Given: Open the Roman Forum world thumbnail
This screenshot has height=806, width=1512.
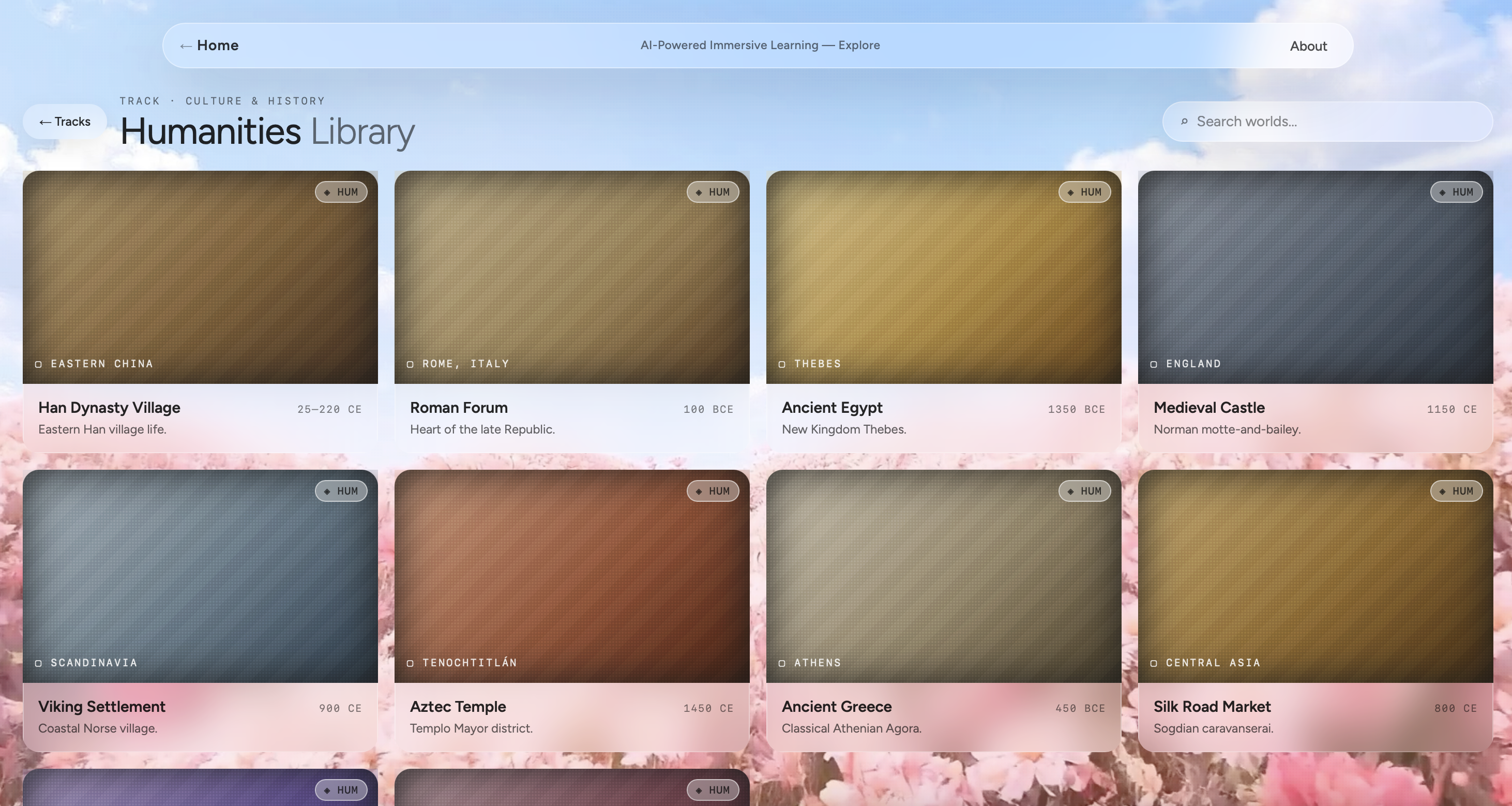Looking at the screenshot, I should click(572, 276).
